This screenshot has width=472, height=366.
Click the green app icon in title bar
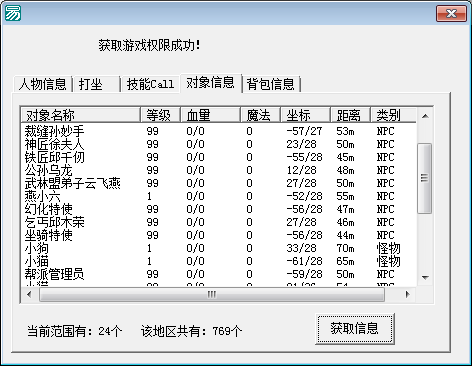point(13,13)
